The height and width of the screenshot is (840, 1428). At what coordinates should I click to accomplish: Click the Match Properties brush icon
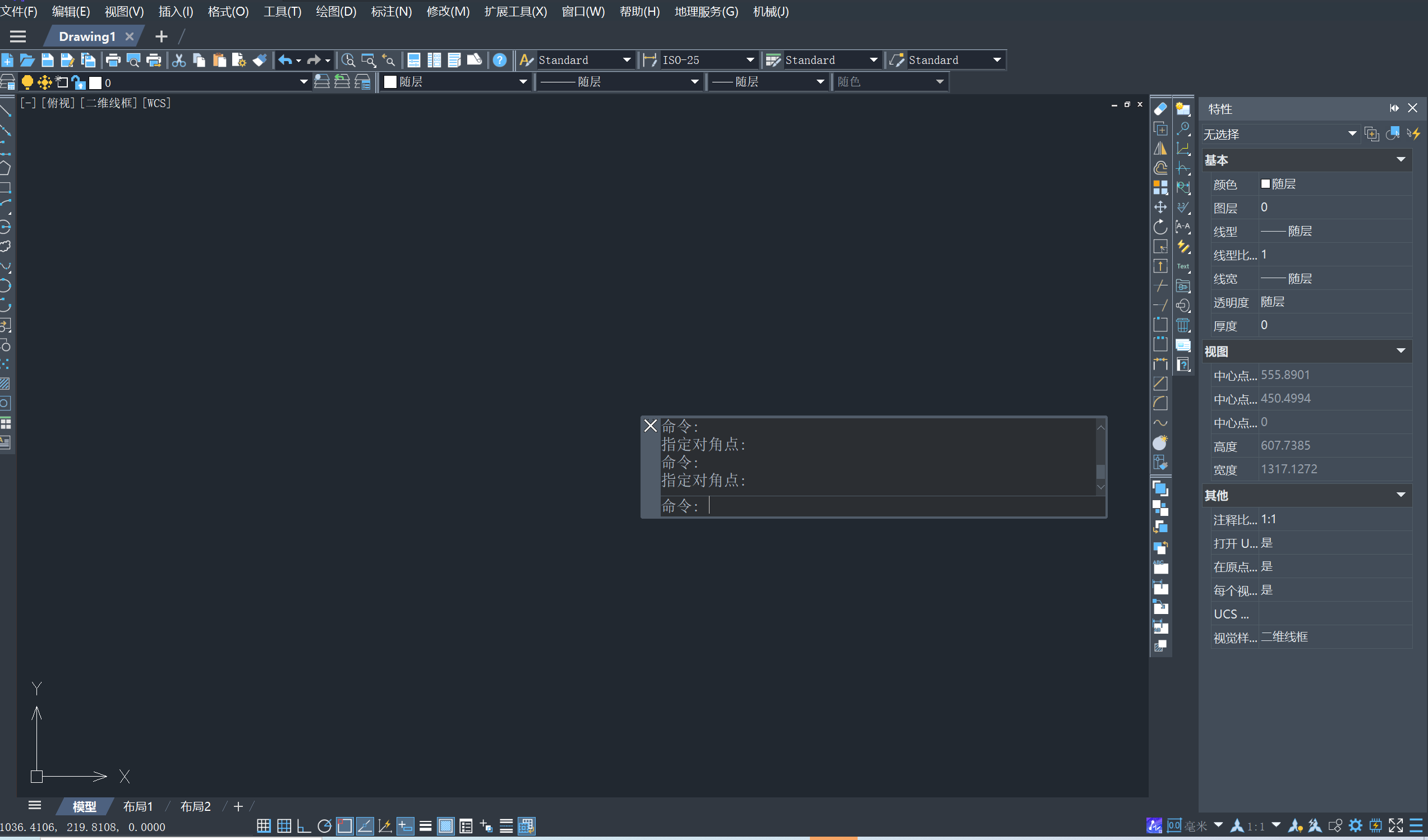(260, 60)
